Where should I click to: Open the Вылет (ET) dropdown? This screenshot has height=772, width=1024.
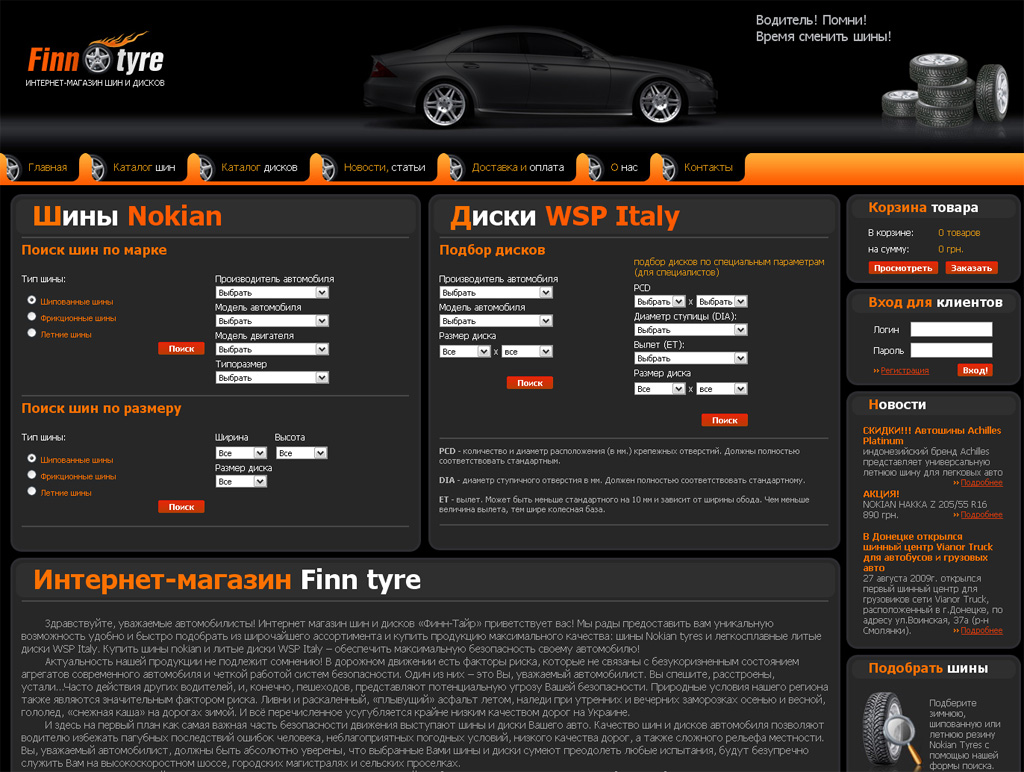pyautogui.click(x=691, y=358)
